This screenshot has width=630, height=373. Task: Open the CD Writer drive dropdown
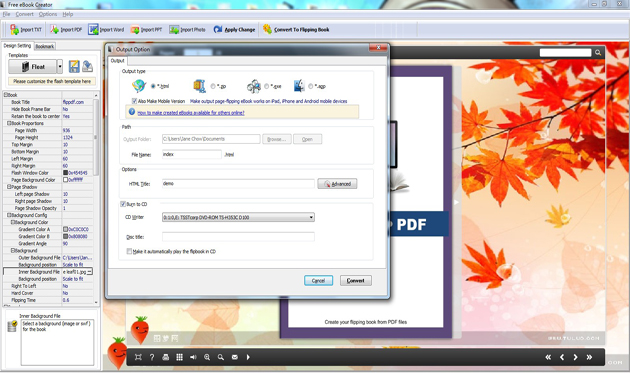tap(311, 217)
